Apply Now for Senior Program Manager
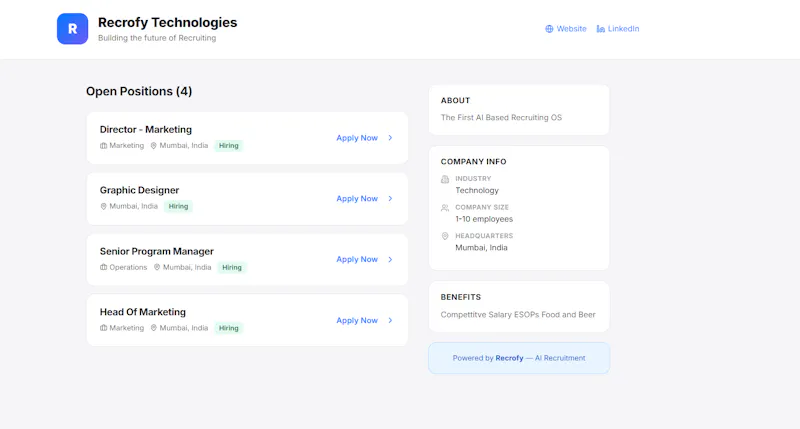The width and height of the screenshot is (800, 429). (357, 259)
